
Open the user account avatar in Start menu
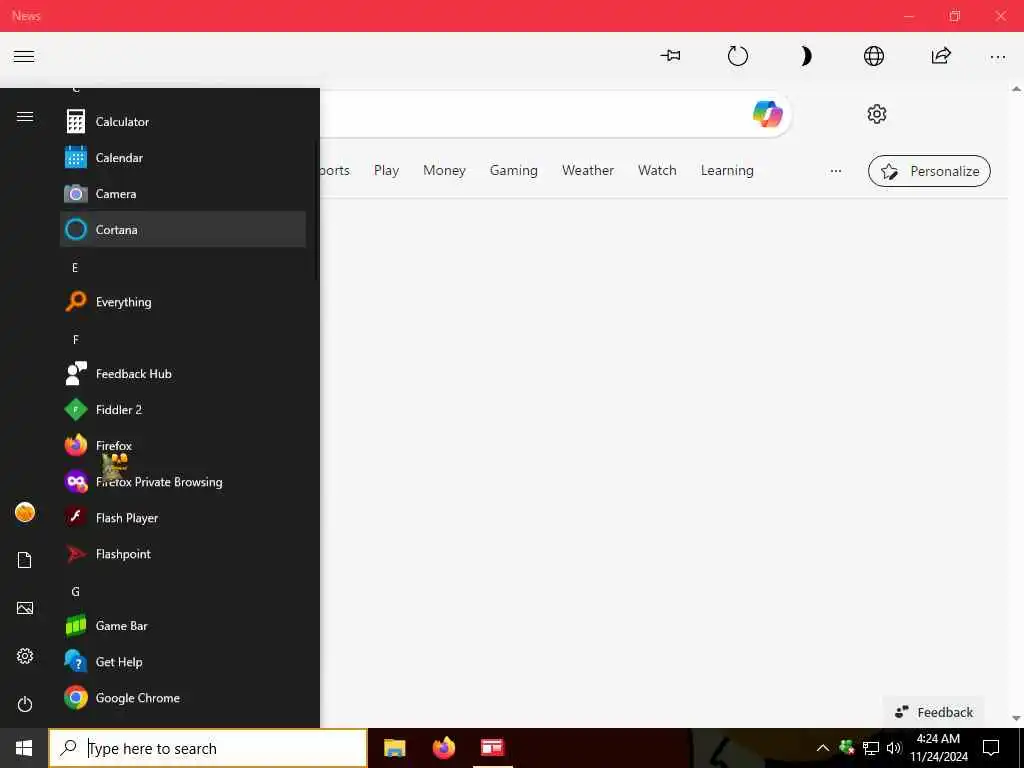pos(25,512)
